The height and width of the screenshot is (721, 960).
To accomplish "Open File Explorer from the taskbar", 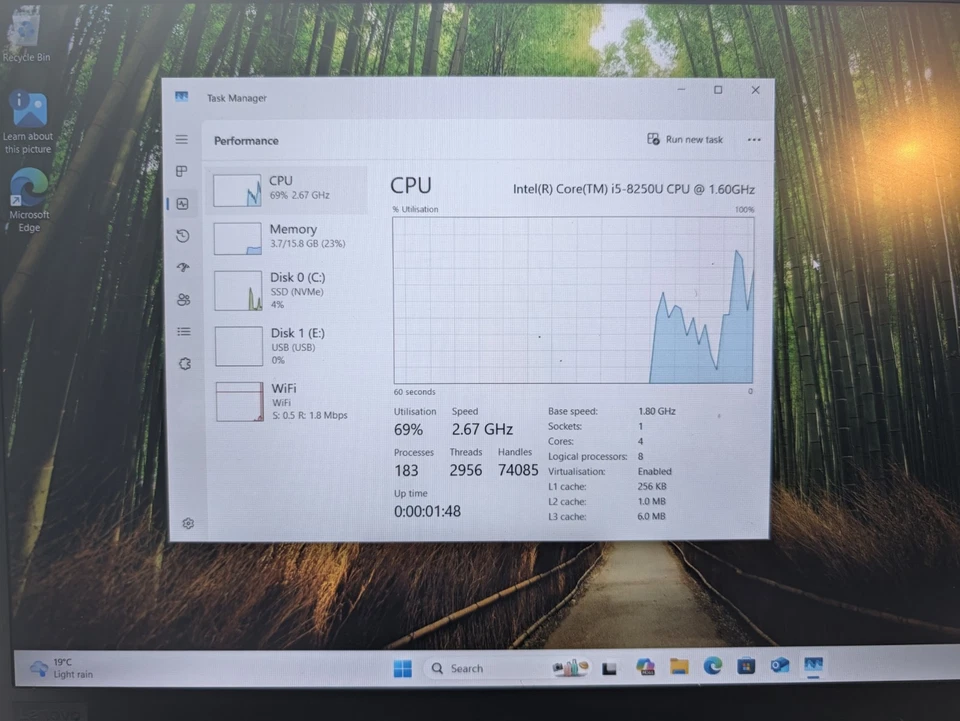I will [x=679, y=666].
